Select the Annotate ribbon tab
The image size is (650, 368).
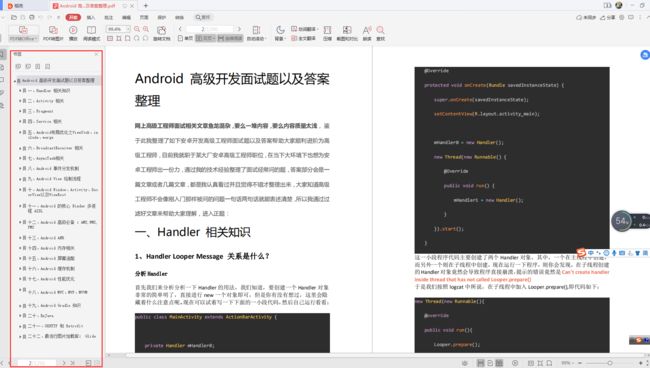click(x=109, y=17)
